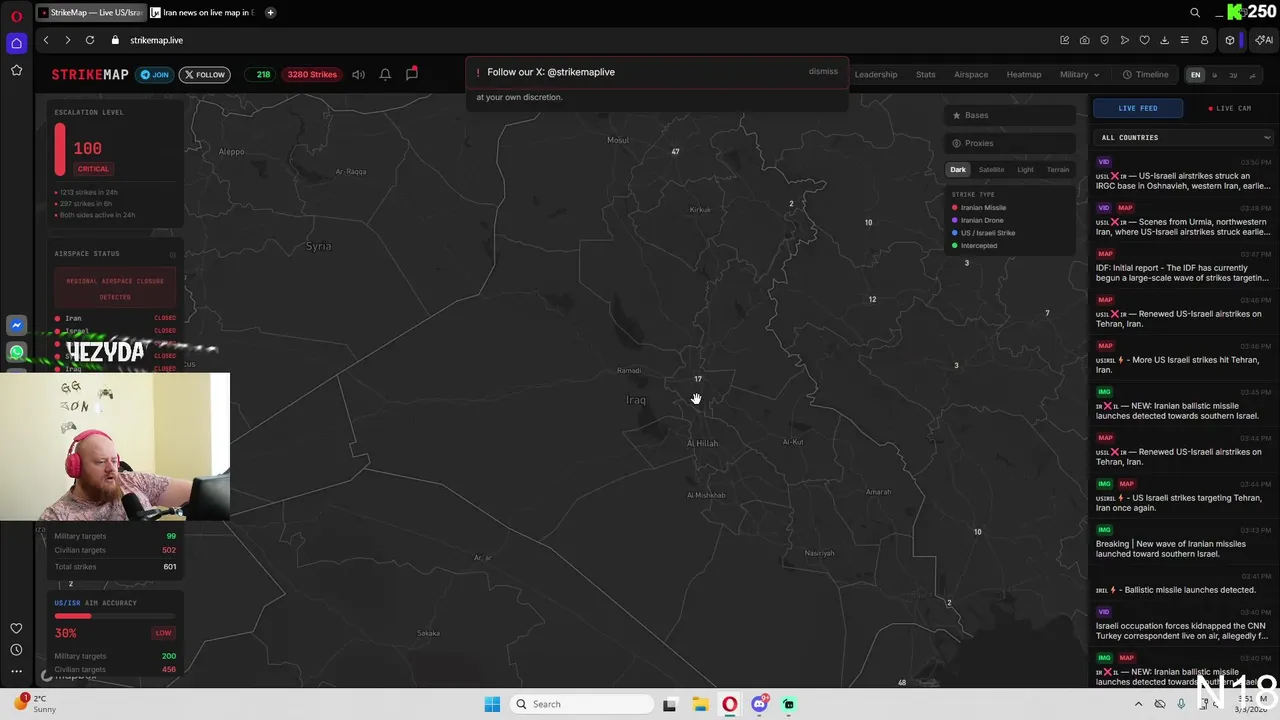Go back in browser history
This screenshot has width=1280, height=720.
tap(46, 40)
